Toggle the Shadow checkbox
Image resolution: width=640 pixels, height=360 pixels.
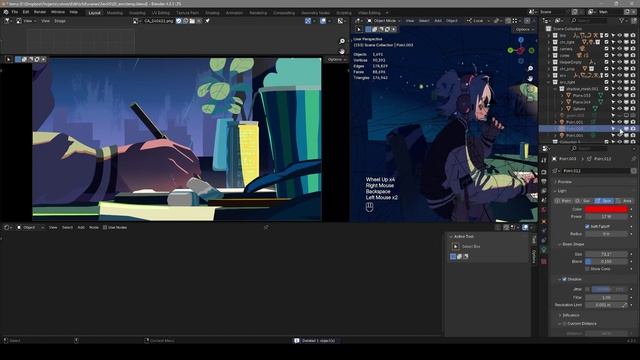tap(564, 279)
